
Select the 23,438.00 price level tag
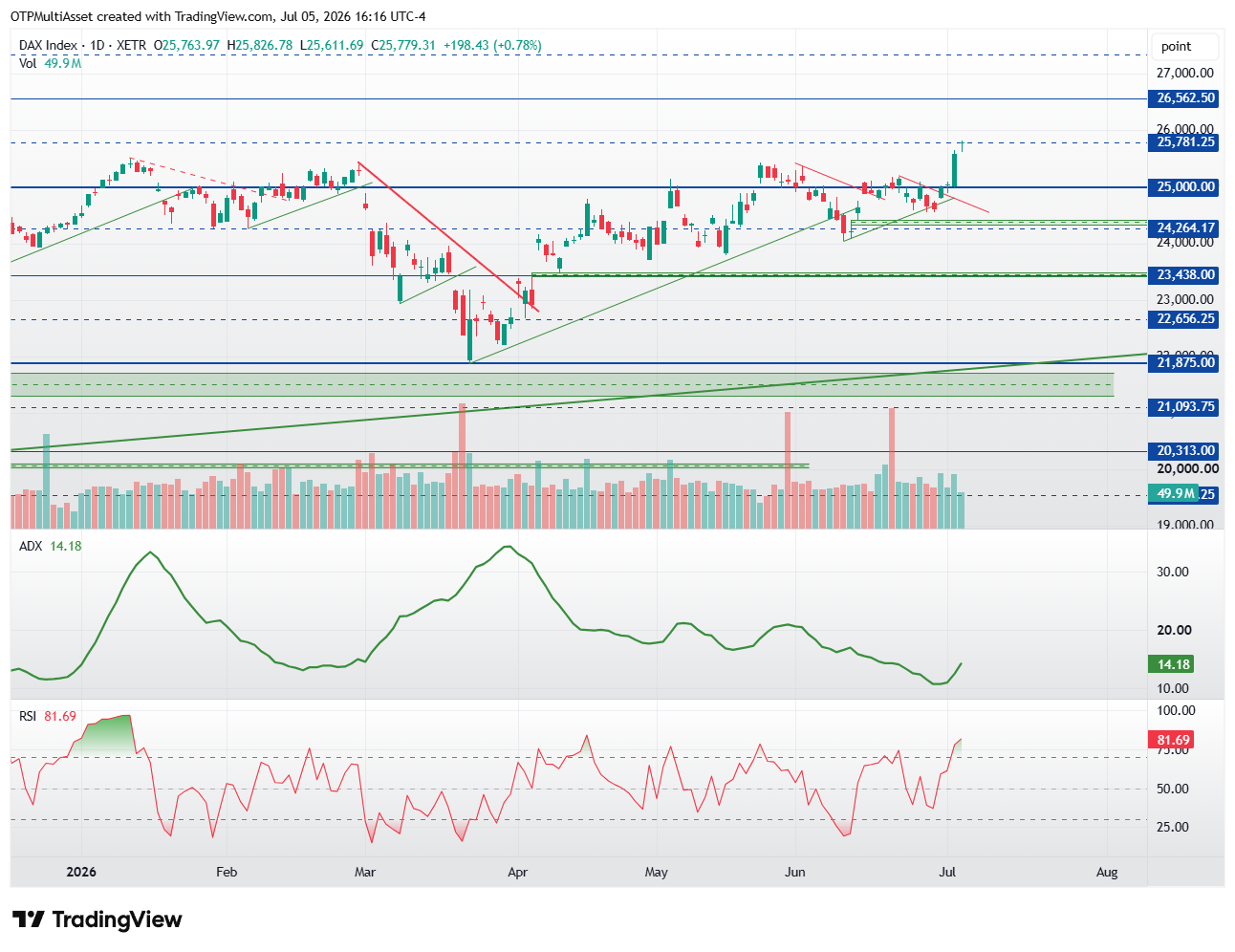click(x=1183, y=275)
